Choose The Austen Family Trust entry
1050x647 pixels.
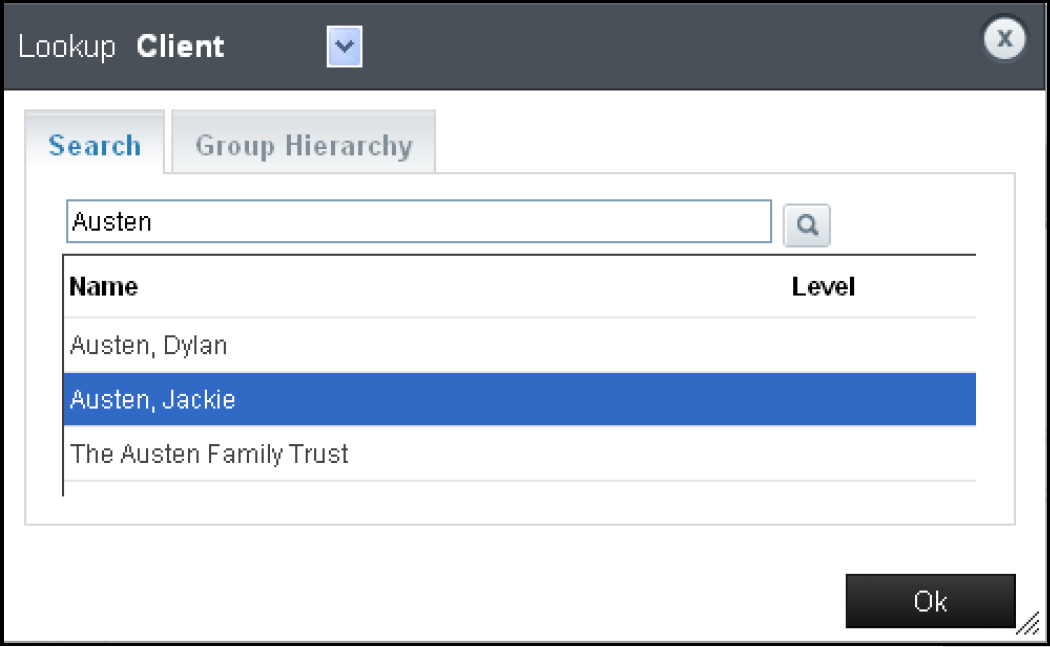click(x=209, y=454)
